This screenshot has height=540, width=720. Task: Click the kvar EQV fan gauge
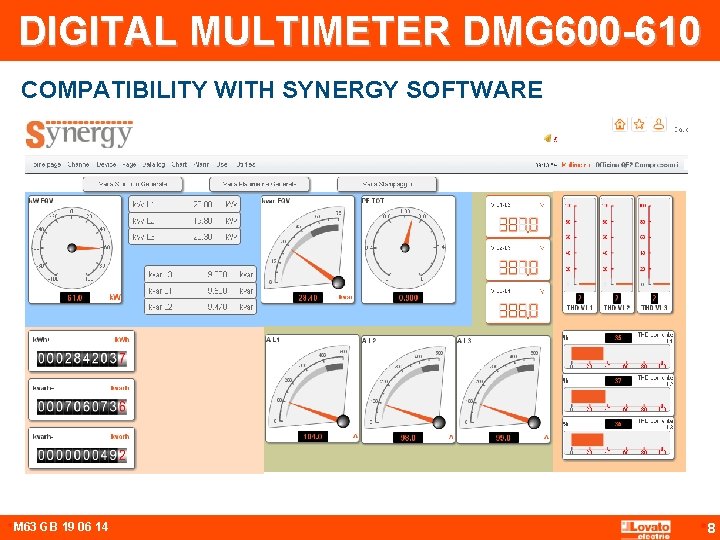(308, 249)
